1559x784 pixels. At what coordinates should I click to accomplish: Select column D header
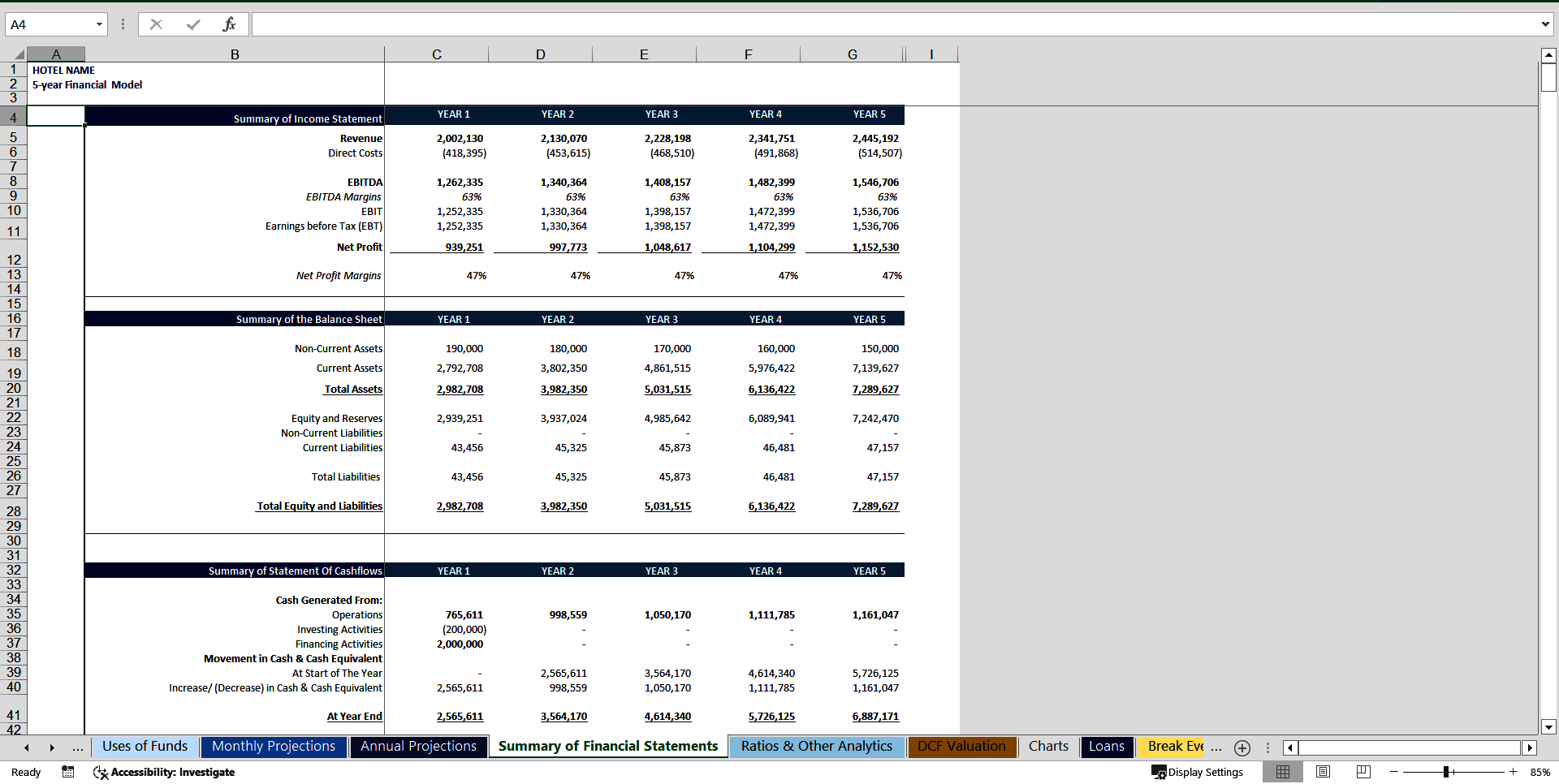click(x=541, y=54)
